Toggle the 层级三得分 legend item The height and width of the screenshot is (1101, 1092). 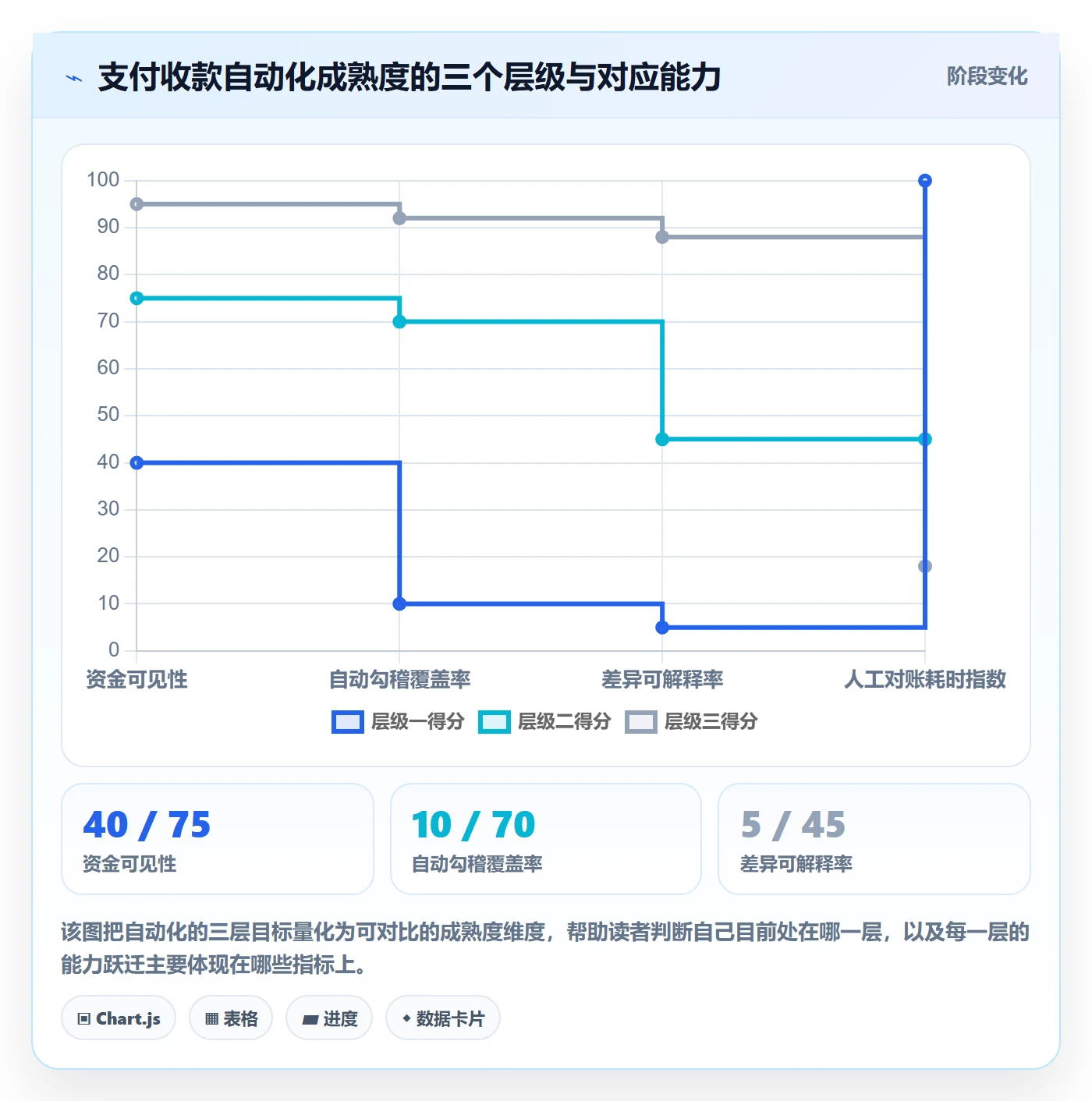click(x=691, y=722)
